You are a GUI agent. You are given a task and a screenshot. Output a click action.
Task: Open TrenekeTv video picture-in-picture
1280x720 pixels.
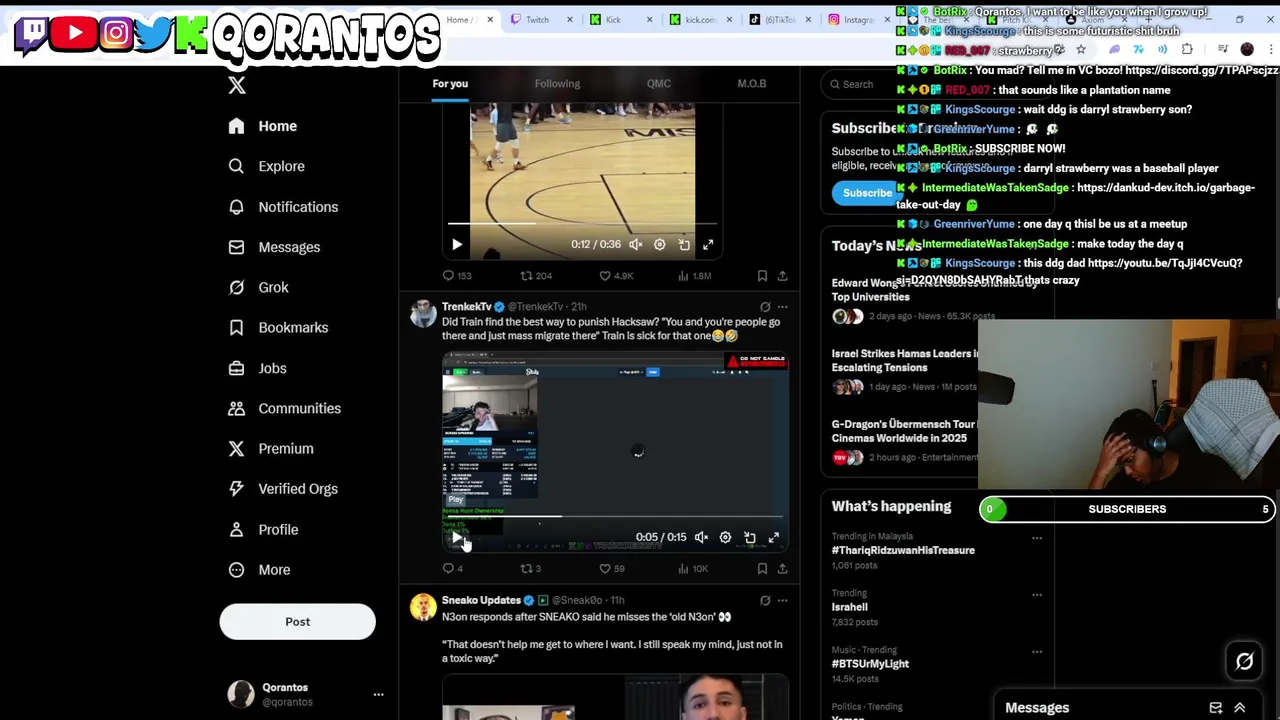click(x=750, y=537)
